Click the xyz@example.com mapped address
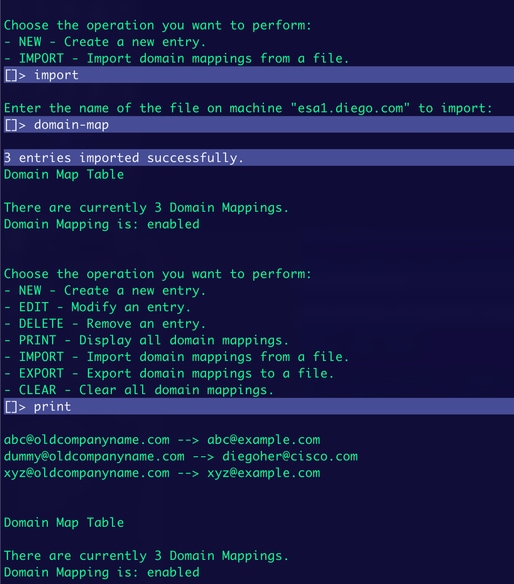514x584 pixels. pyautogui.click(x=264, y=473)
